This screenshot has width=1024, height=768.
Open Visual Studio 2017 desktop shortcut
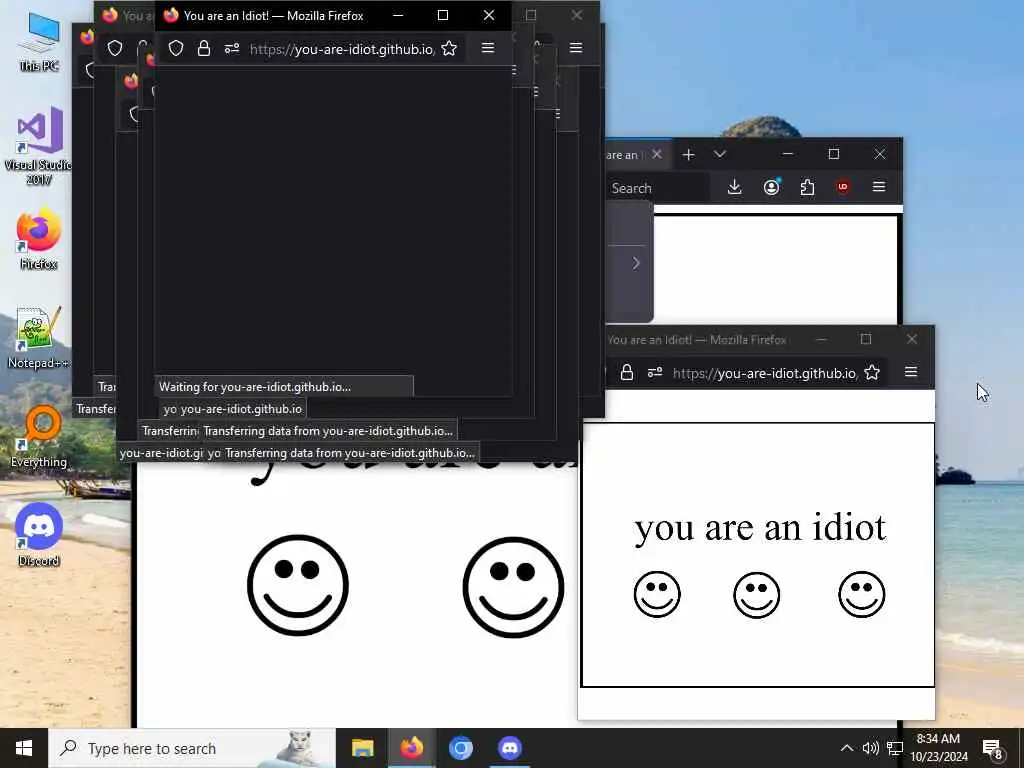[x=39, y=145]
